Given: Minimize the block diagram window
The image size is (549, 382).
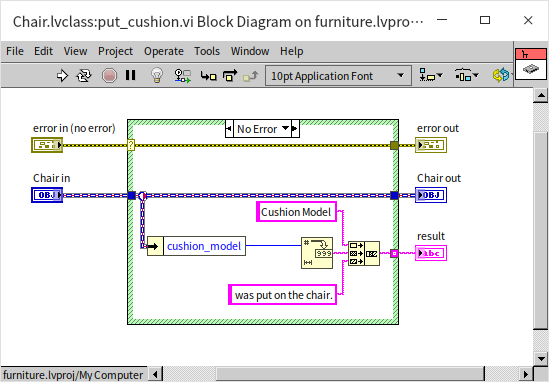Looking at the screenshot, I should tap(442, 20).
